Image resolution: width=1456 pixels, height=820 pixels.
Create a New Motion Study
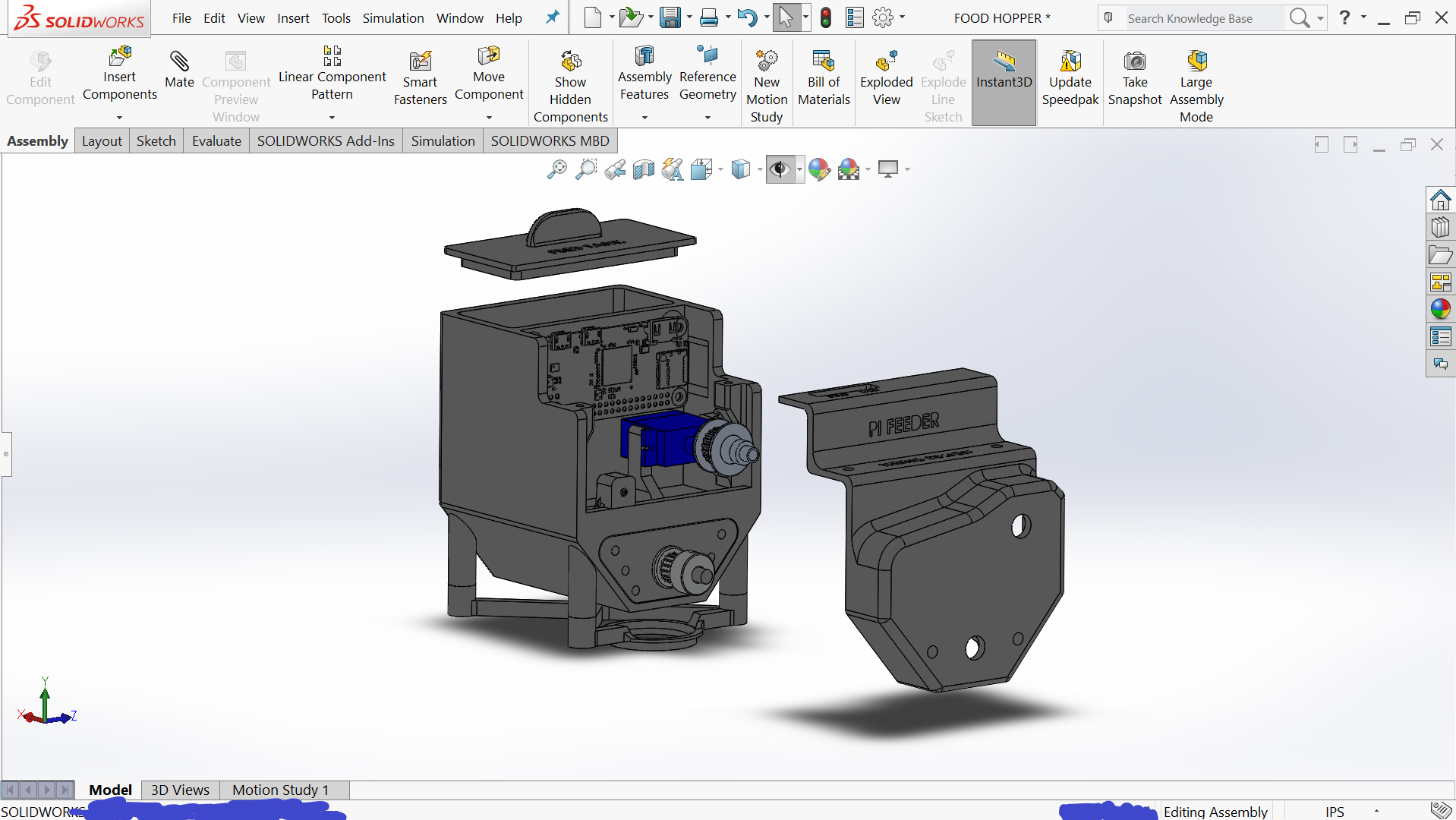(x=767, y=87)
